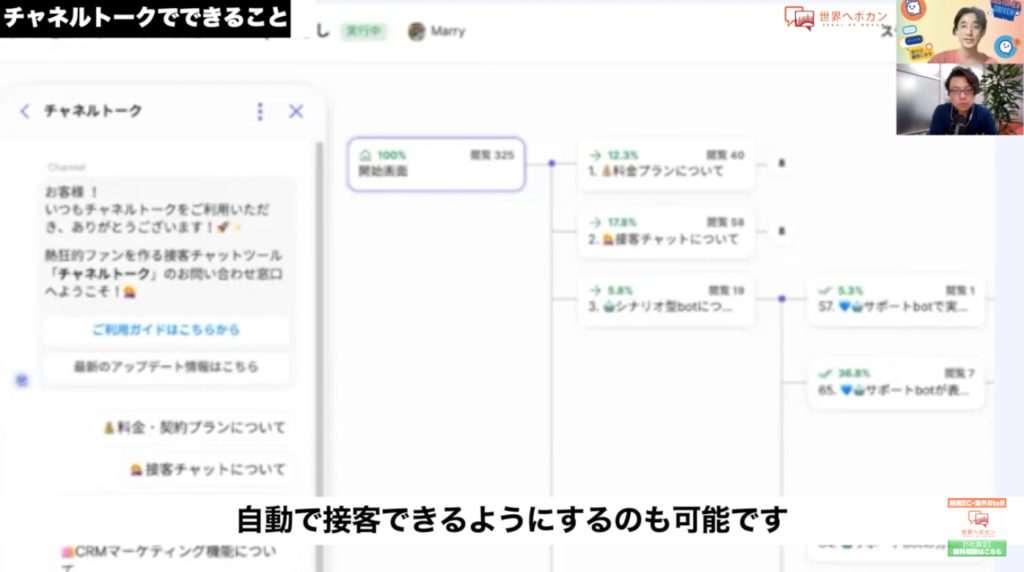Go back with the chat panel arrow
This screenshot has height=572, width=1024.
pyautogui.click(x=25, y=111)
